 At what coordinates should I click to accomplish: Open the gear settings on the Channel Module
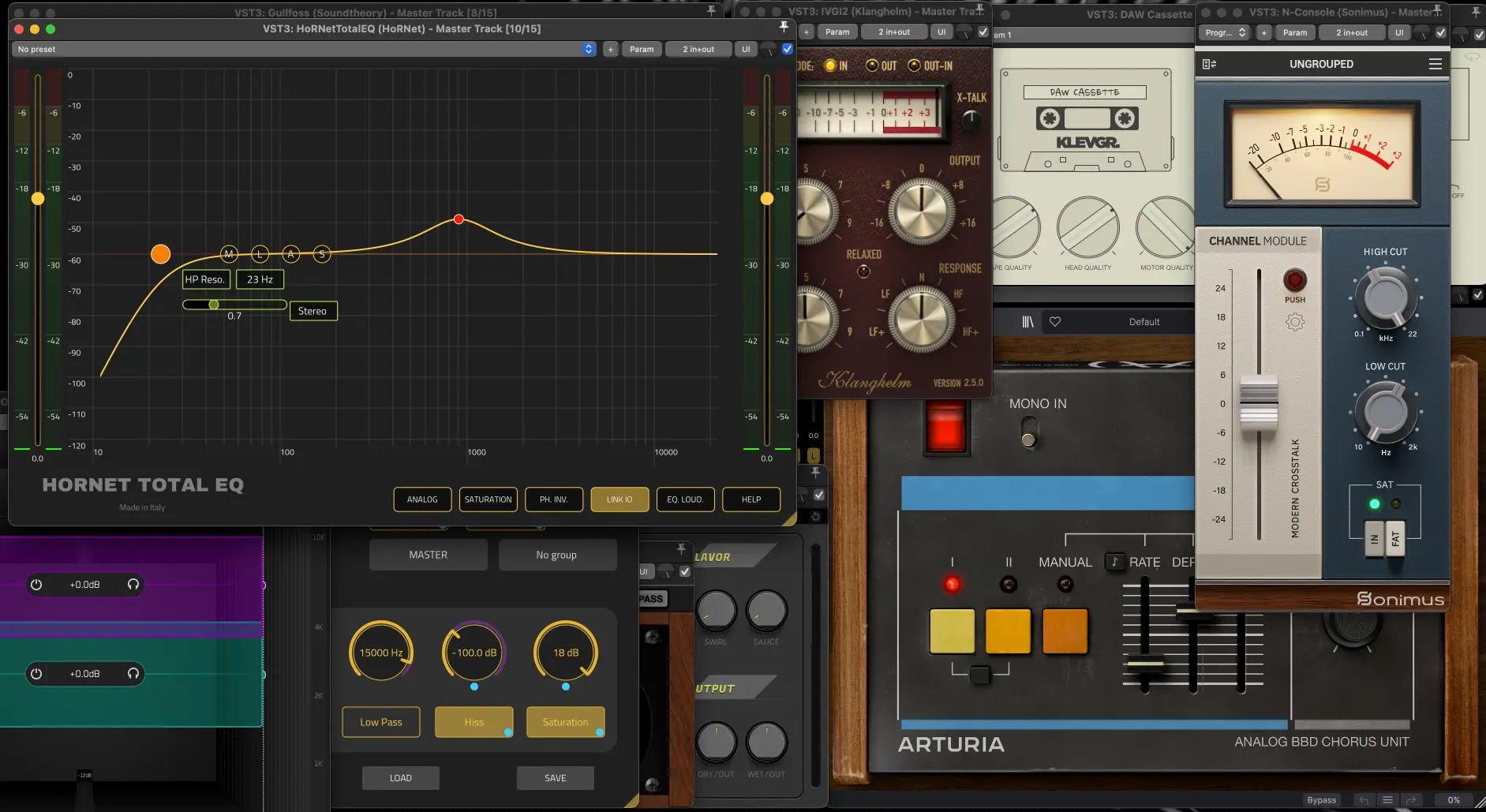tap(1293, 321)
